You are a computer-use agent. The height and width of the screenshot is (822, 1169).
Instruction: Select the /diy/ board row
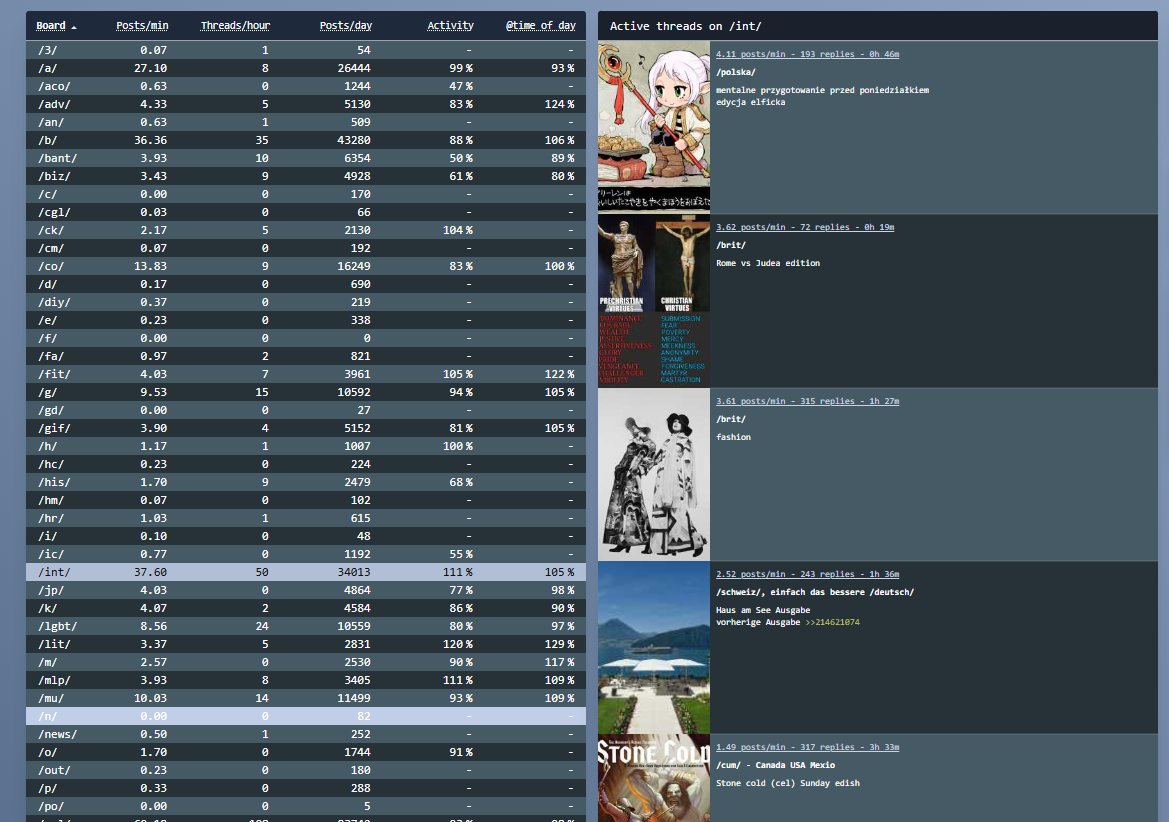coord(306,302)
